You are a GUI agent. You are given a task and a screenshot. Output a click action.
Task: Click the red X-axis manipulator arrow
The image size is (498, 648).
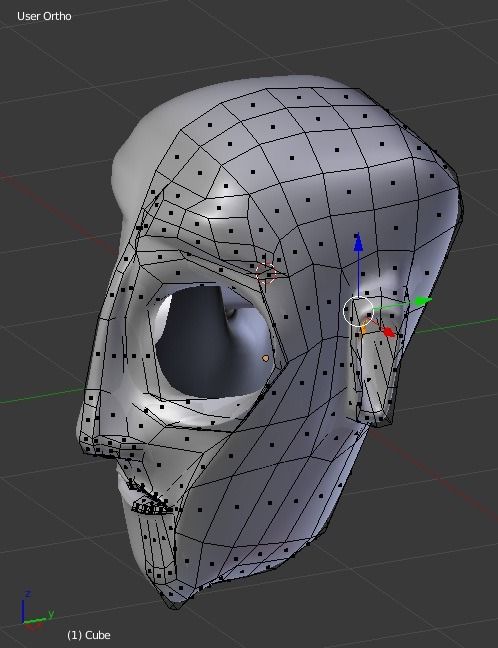pyautogui.click(x=388, y=332)
